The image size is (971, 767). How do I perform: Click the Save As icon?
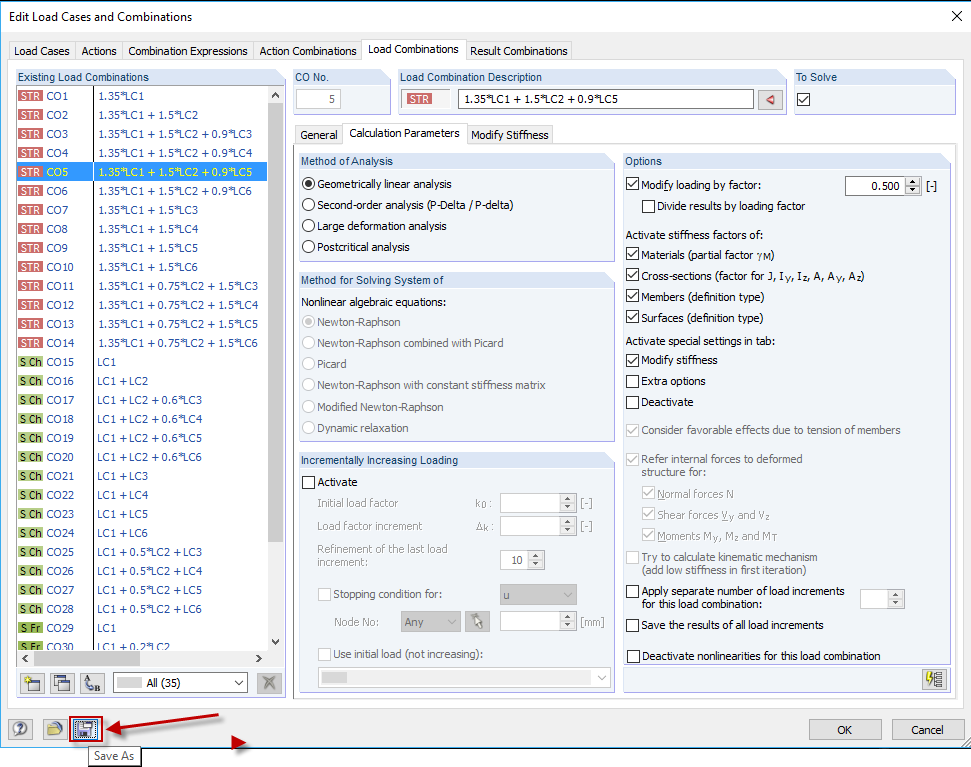pyautogui.click(x=86, y=729)
